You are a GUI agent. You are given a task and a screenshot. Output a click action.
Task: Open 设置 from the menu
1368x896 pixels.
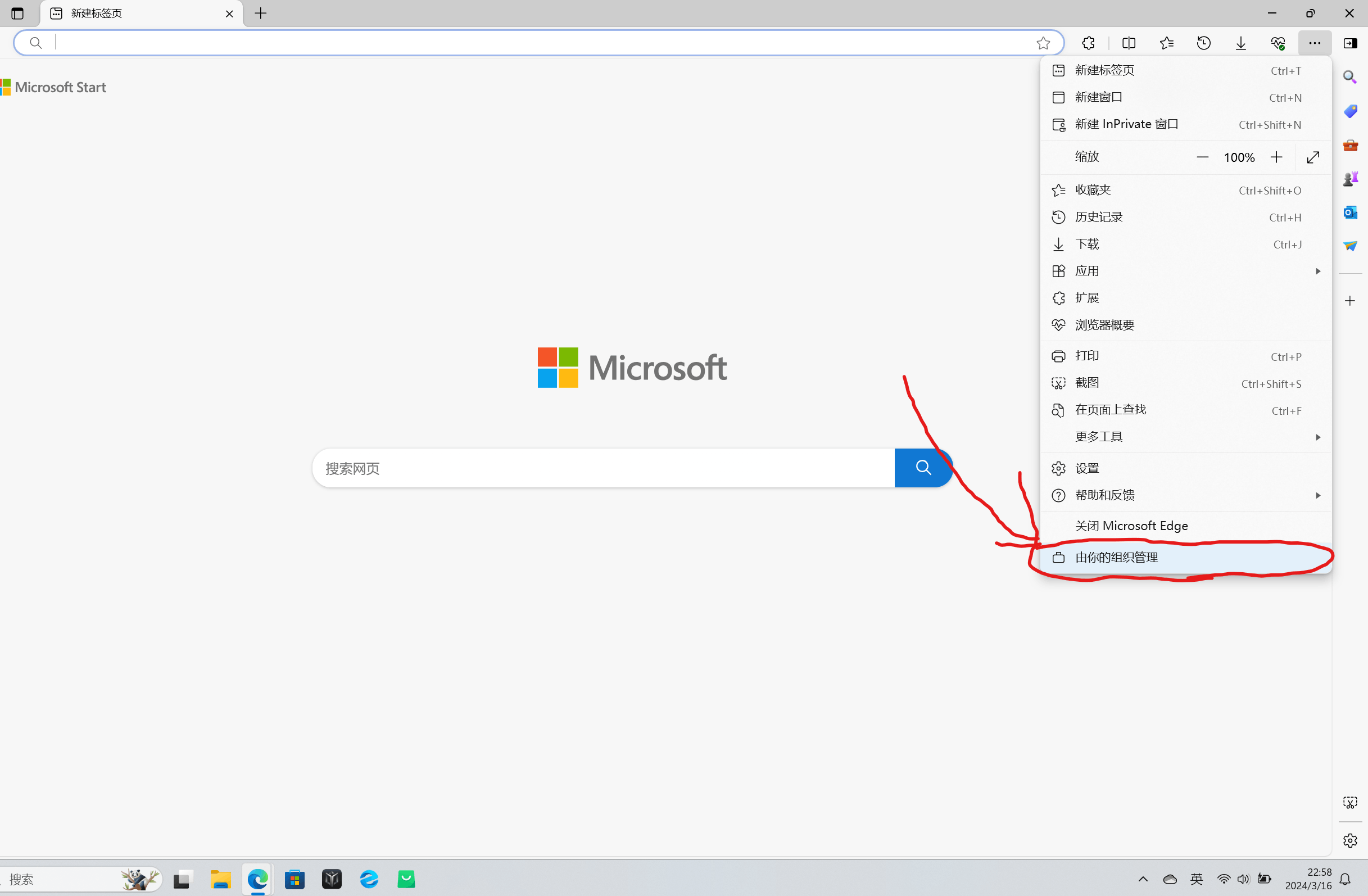pyautogui.click(x=1185, y=468)
